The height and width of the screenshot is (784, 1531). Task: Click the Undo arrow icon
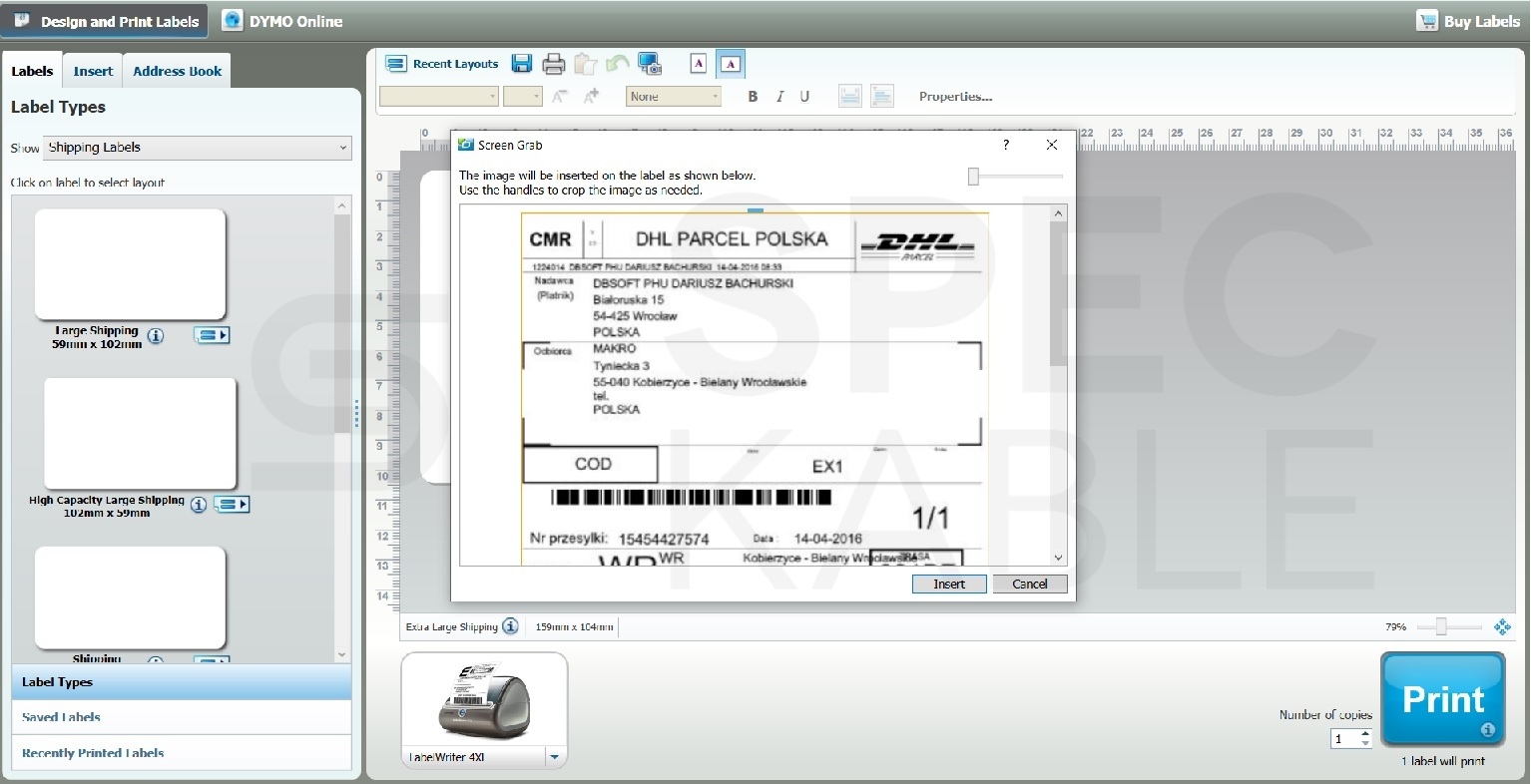[618, 64]
